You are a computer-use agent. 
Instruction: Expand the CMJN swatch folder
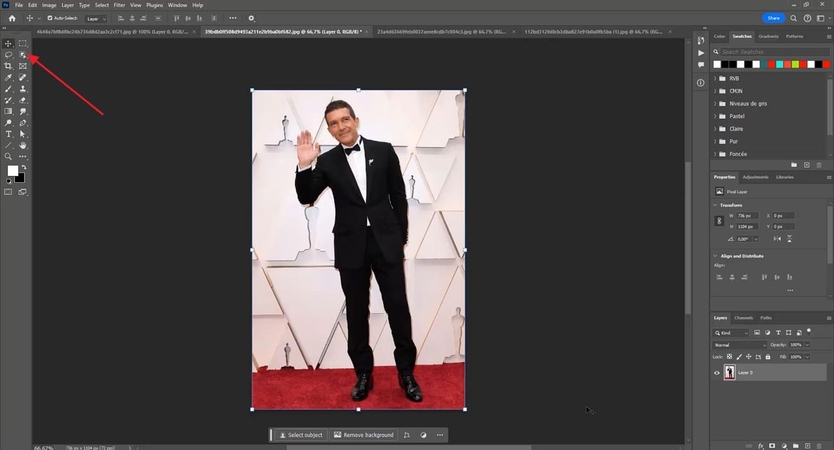[715, 91]
